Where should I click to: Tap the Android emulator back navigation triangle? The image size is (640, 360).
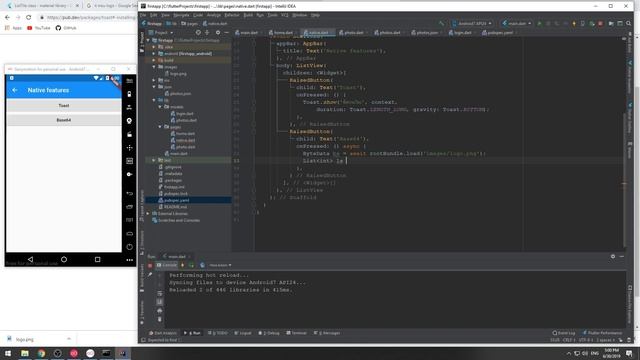(30, 259)
